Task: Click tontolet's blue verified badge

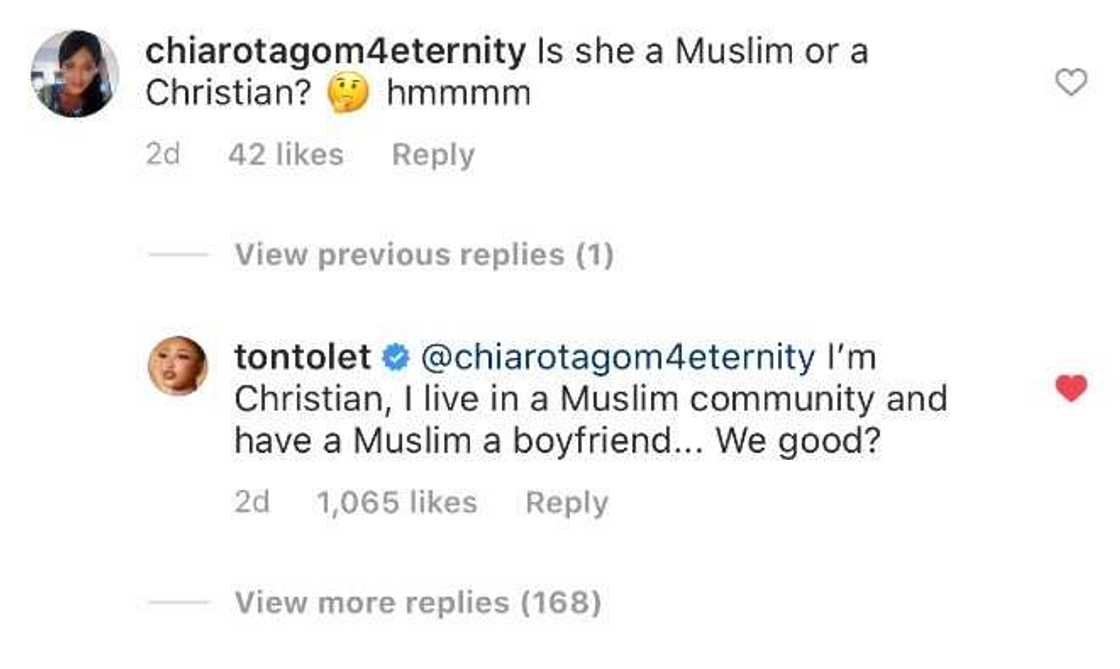Action: click(397, 357)
